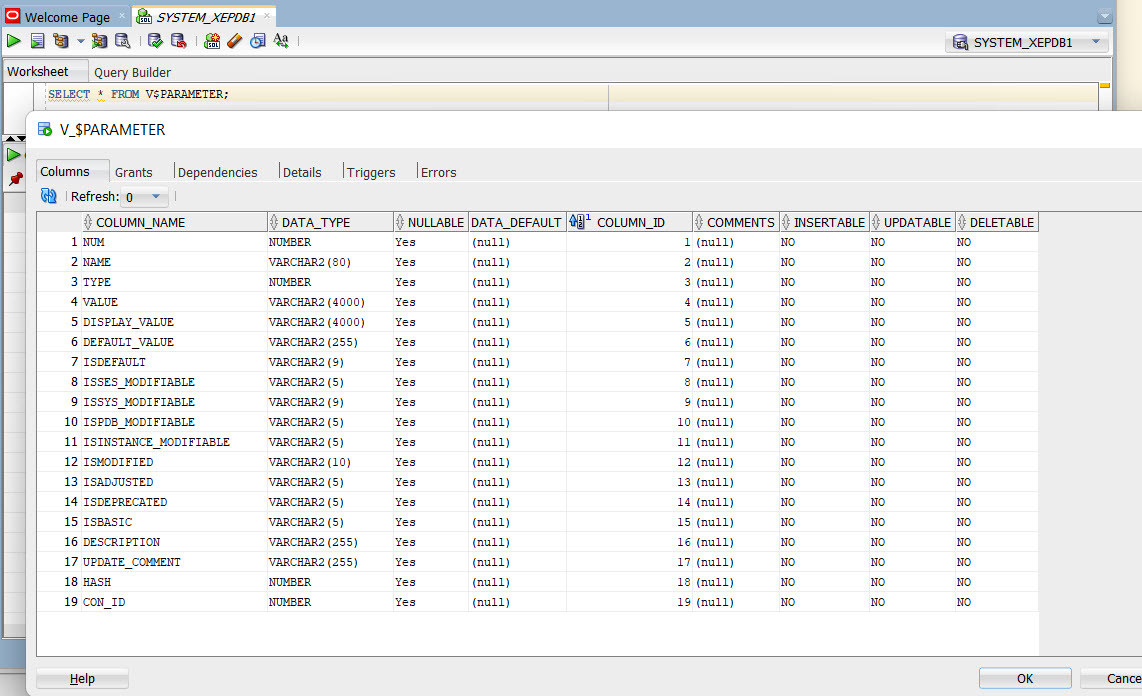Click the Autotrace icon
Image resolution: width=1142 pixels, height=696 pixels.
point(99,41)
